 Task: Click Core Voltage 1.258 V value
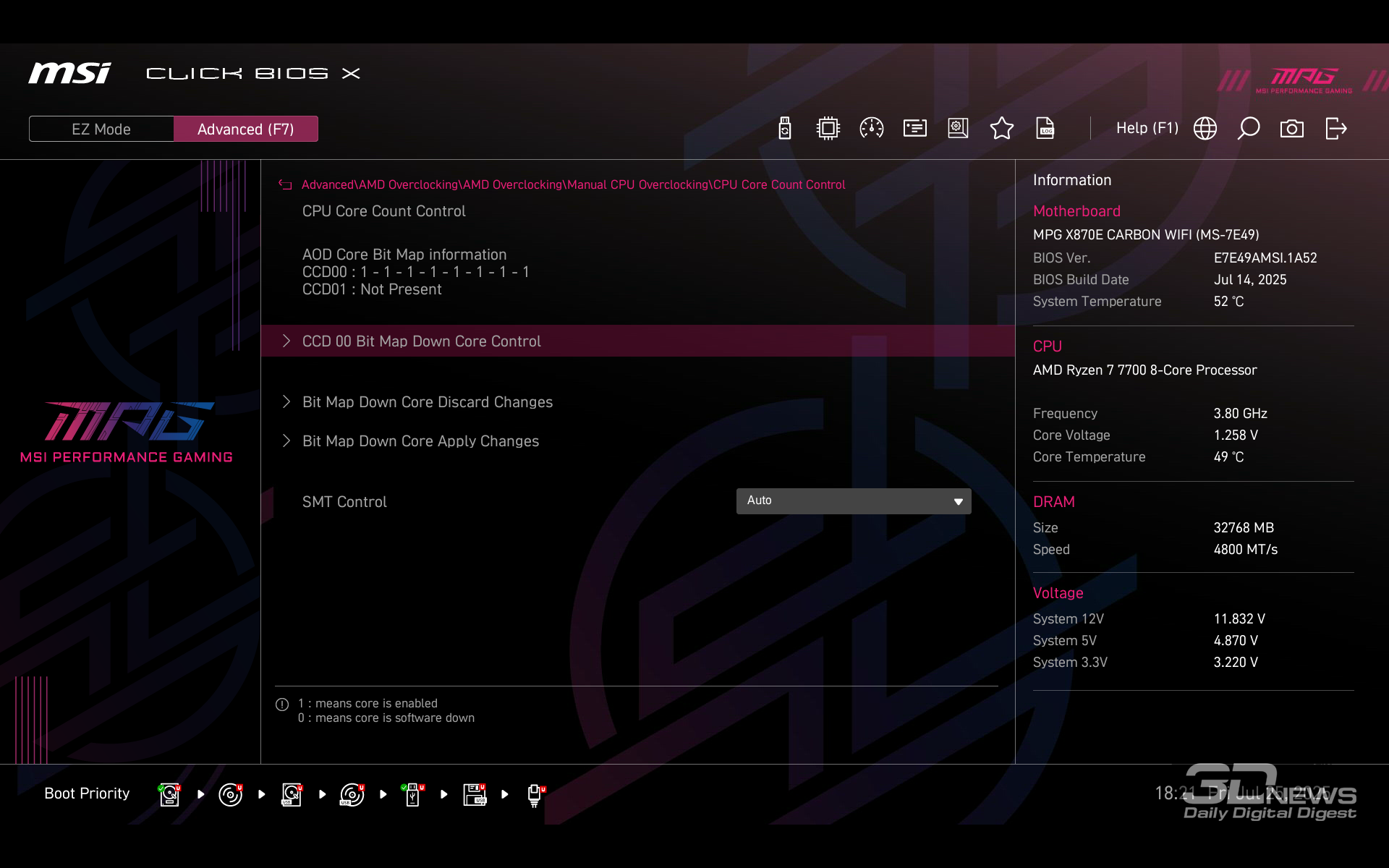(1236, 435)
